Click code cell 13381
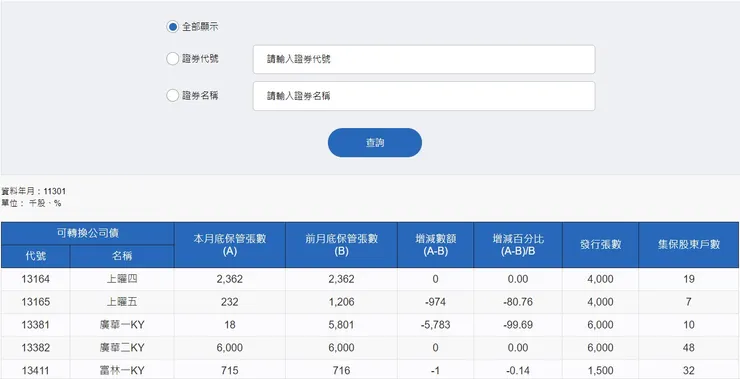This screenshot has height=379, width=740. point(36,325)
